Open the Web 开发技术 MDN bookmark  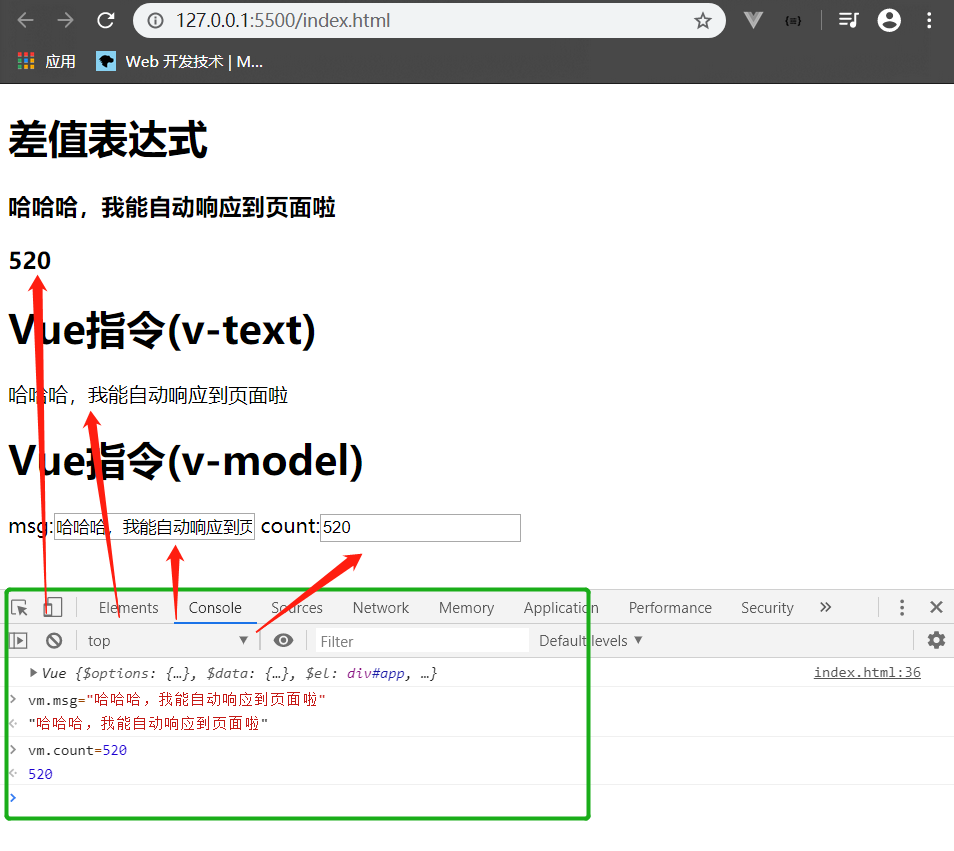pyautogui.click(x=179, y=61)
